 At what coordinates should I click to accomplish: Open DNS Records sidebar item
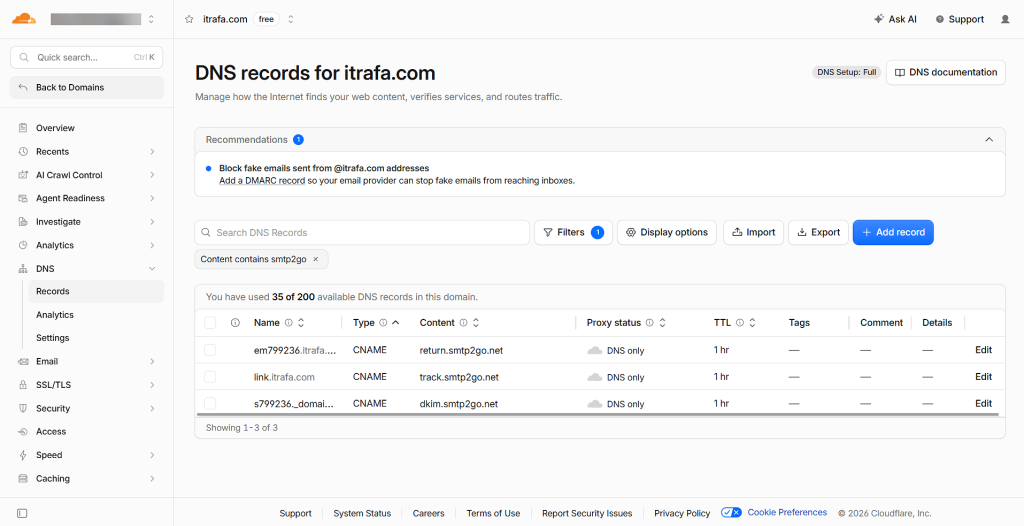tap(96, 291)
